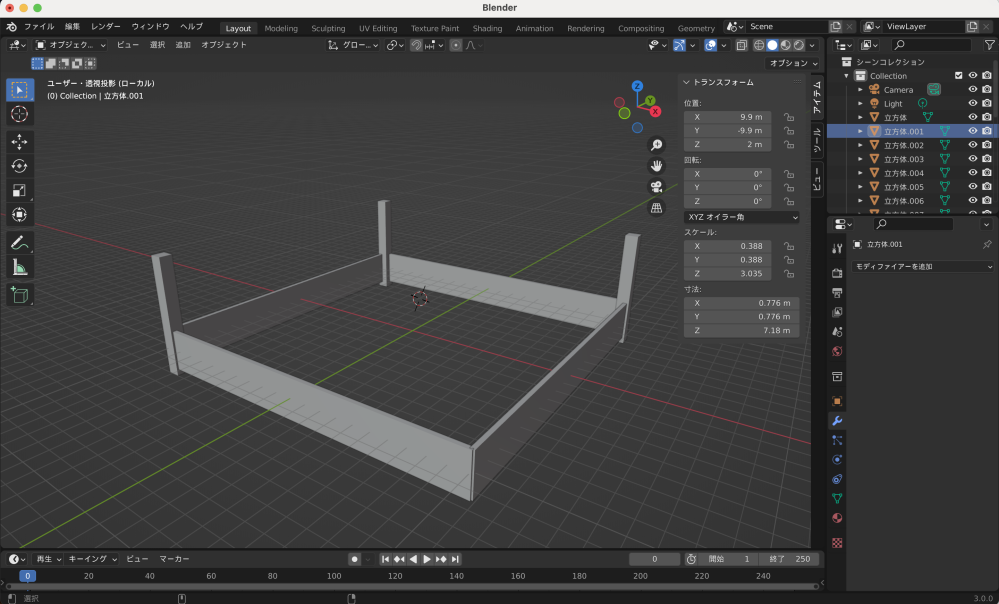Screen dimensions: 999x604
Task: Disable 立方体.003 in renders
Action: [987, 159]
